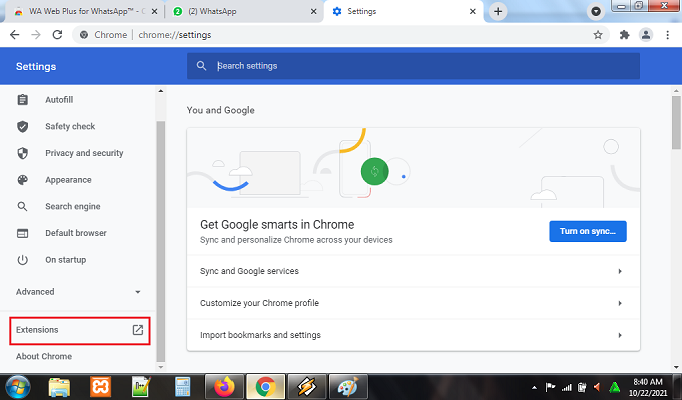Click the Safety check shield icon

point(23,127)
